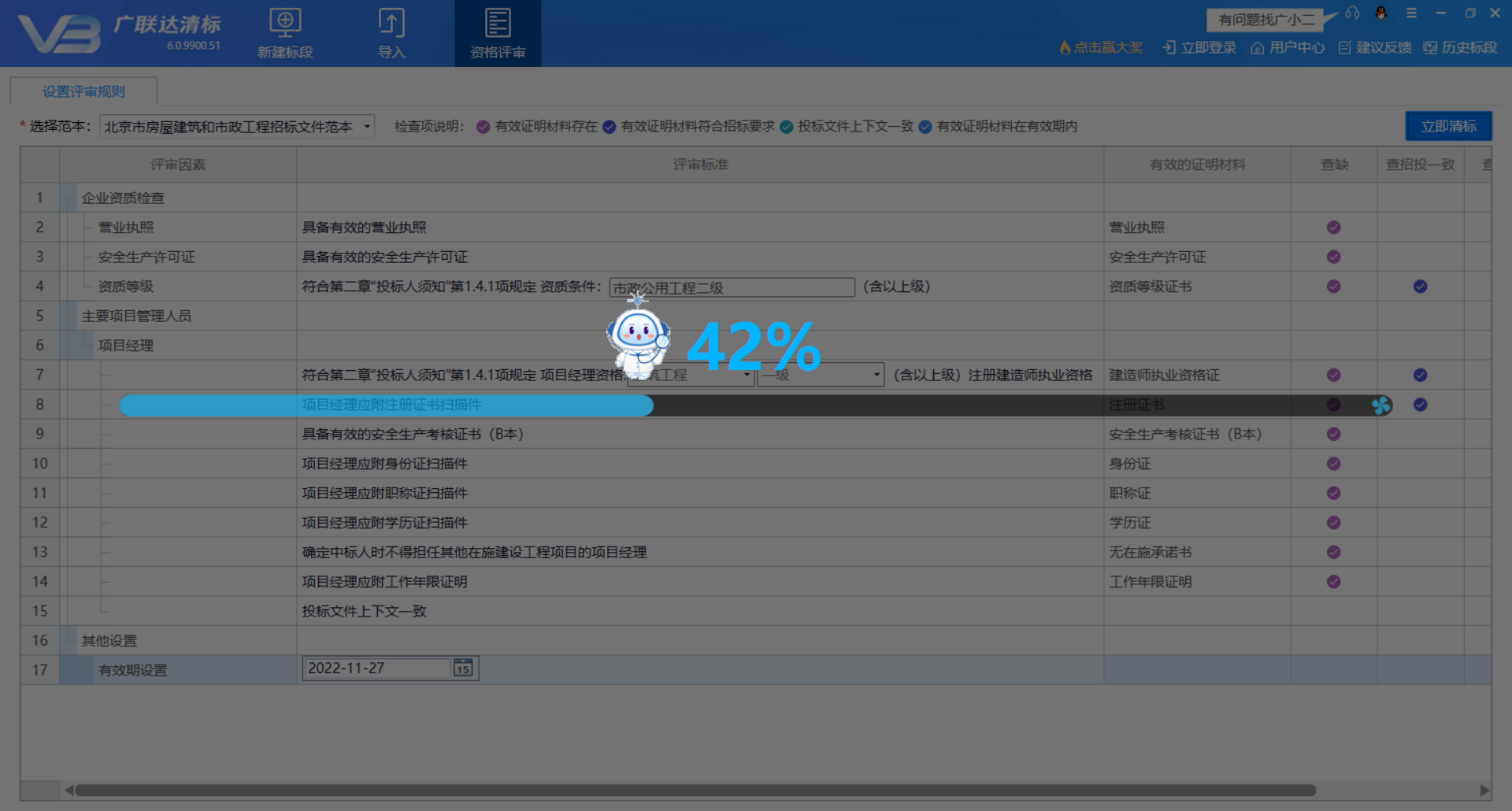Toggle 查招投一致 check for 资质等级 row

point(1420,287)
